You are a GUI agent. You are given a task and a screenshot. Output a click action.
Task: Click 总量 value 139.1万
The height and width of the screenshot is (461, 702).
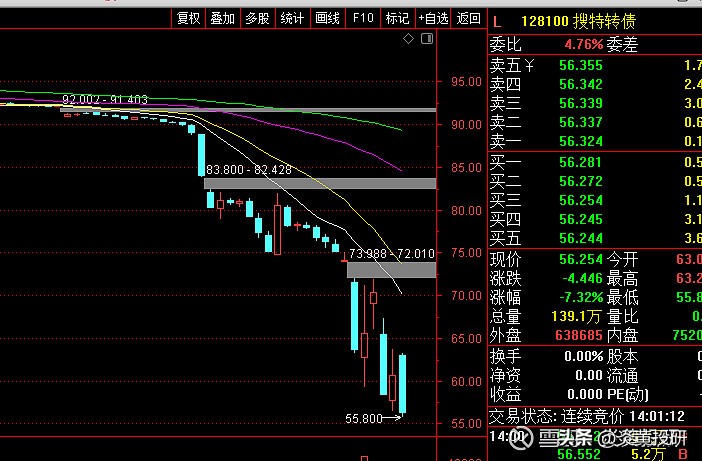coord(576,316)
